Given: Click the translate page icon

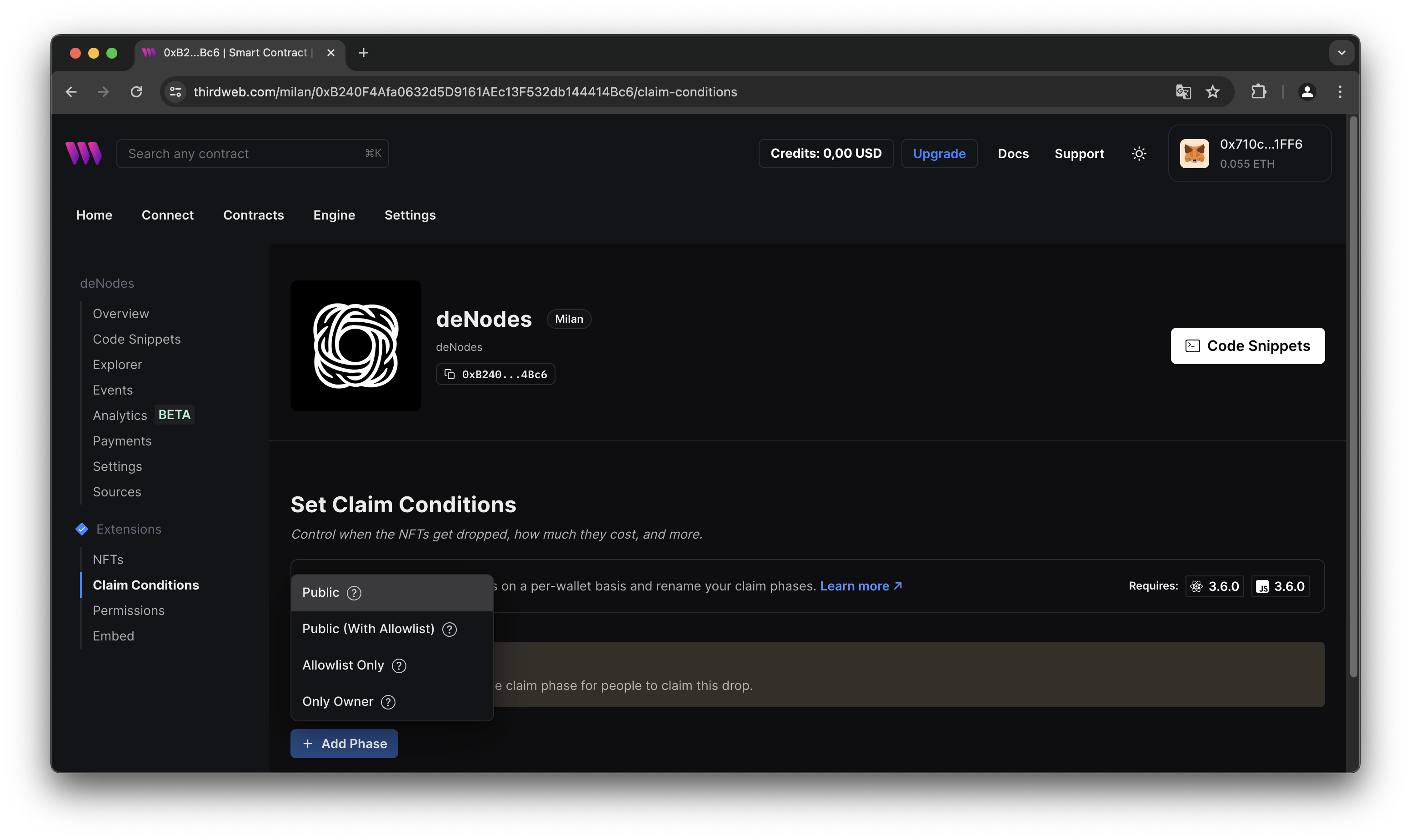Looking at the screenshot, I should (1183, 92).
